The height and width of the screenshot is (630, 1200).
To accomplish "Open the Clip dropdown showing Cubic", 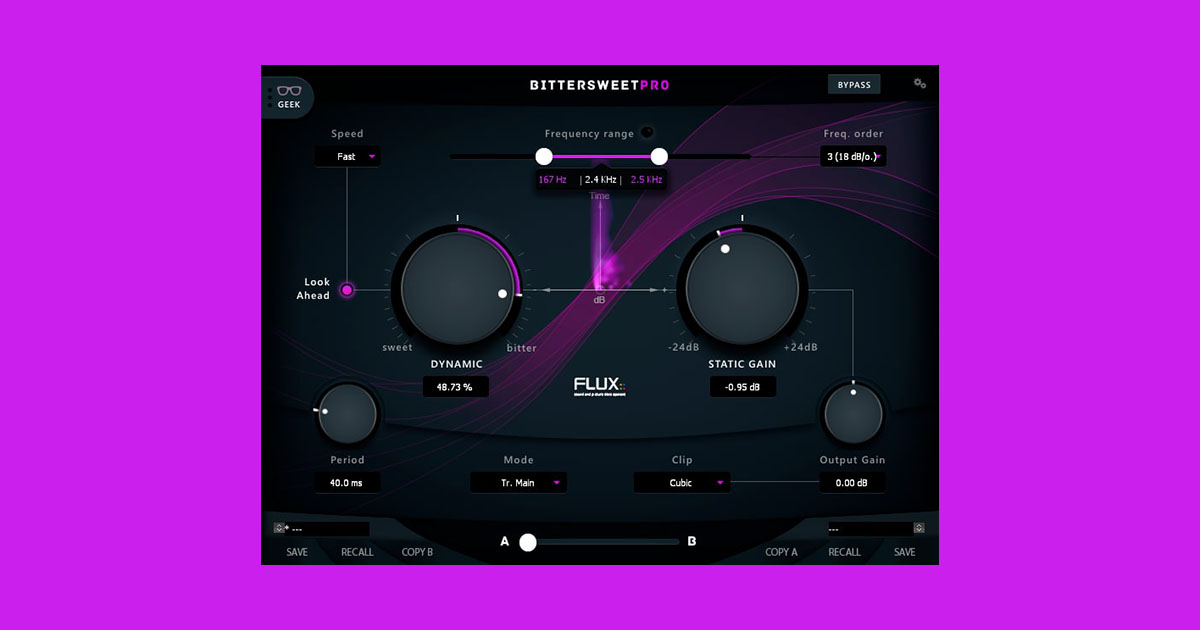I will [x=682, y=483].
